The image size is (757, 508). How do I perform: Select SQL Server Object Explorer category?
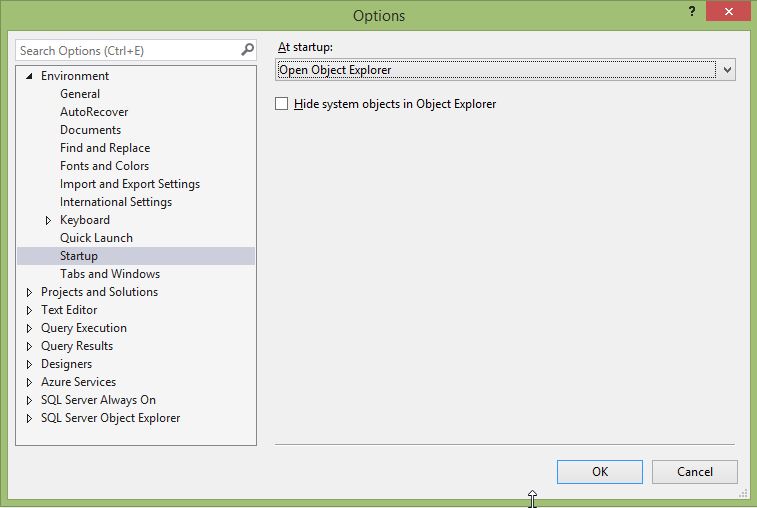point(111,418)
